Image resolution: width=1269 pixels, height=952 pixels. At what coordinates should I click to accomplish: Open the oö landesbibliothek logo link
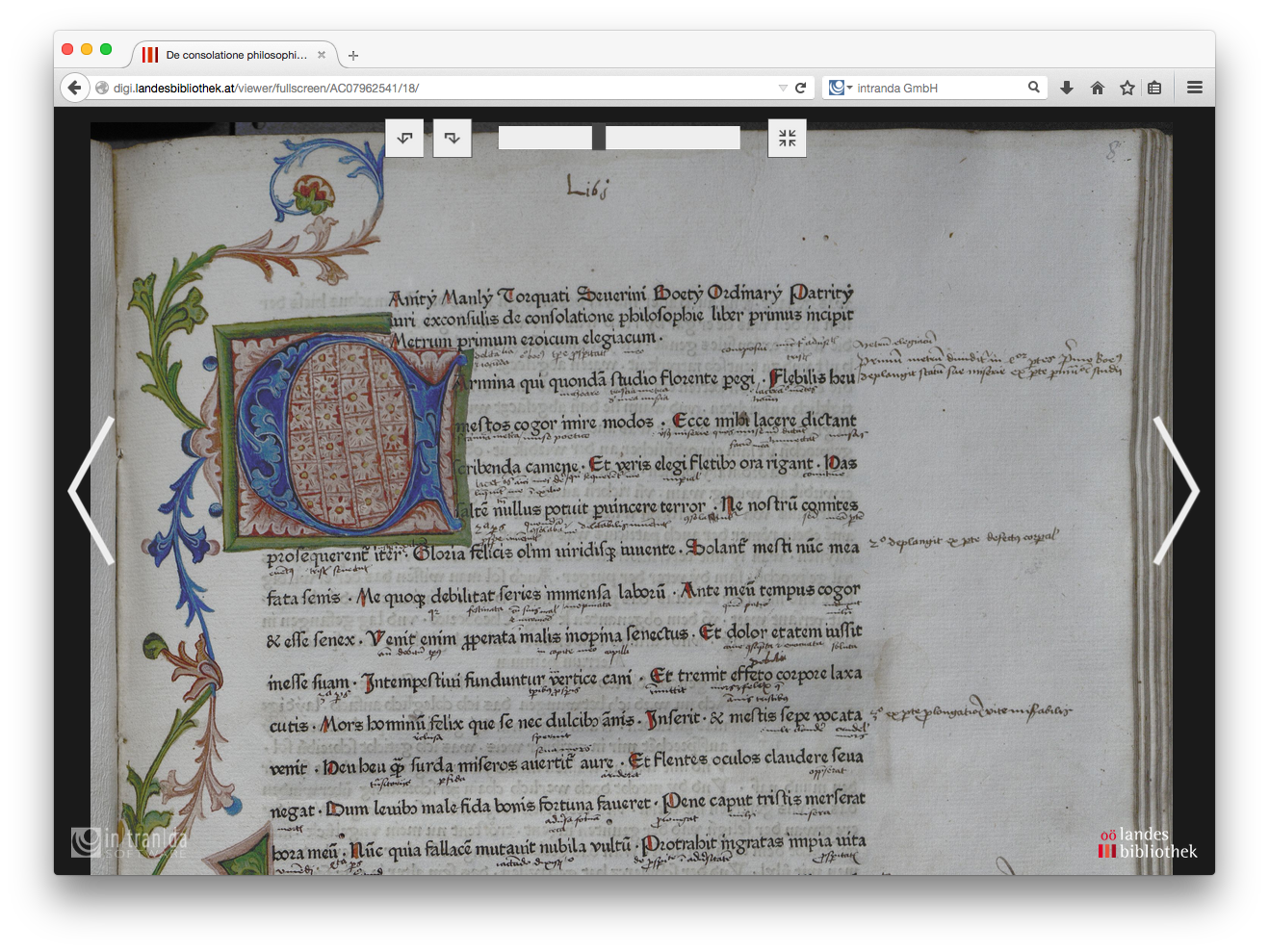click(x=1148, y=842)
